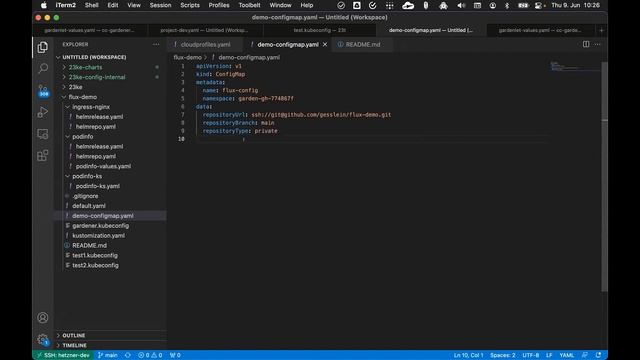Open feedback icon in status bar
This screenshot has height=360, width=640.
point(585,355)
